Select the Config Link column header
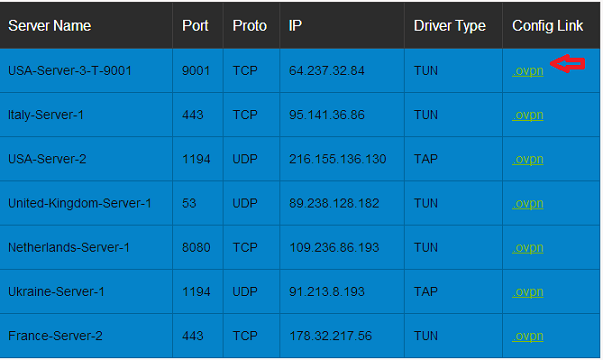The height and width of the screenshot is (360, 603). coord(548,26)
